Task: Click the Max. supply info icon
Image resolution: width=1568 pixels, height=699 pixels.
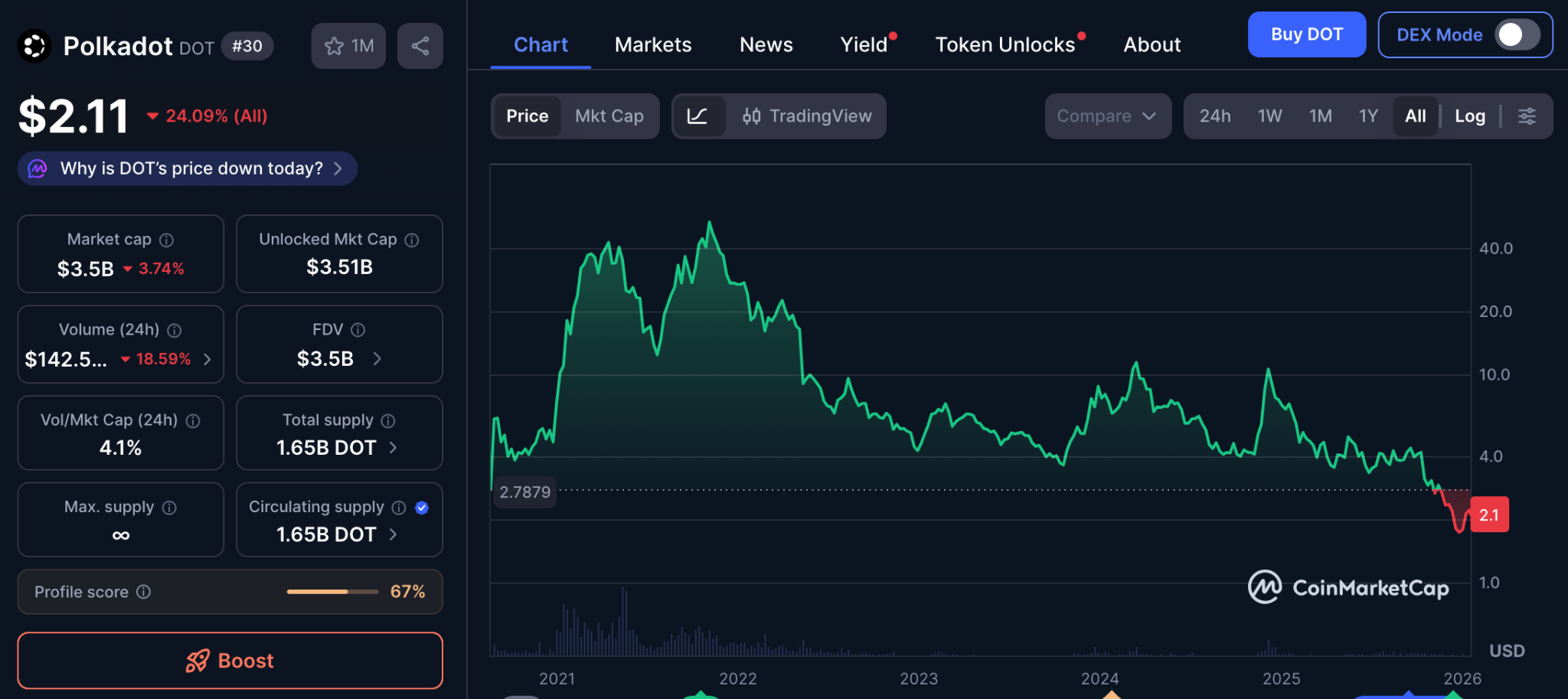Action: [170, 508]
